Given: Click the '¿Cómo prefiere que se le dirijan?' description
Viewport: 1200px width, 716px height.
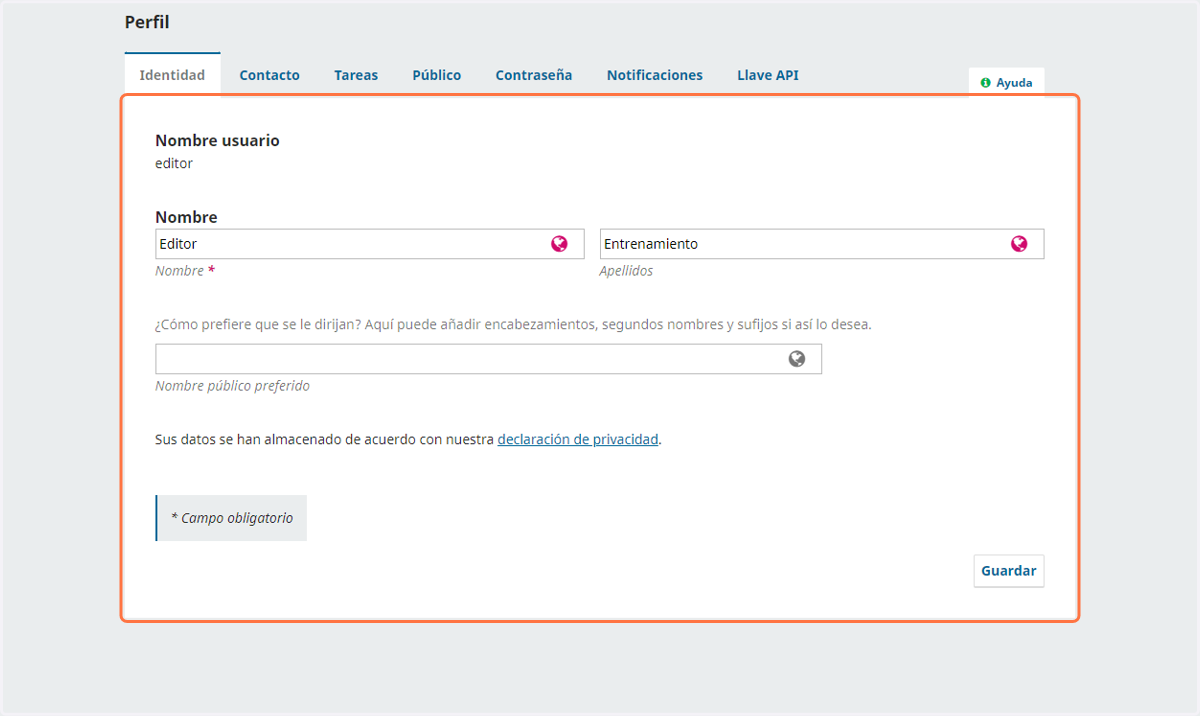Looking at the screenshot, I should [x=513, y=325].
